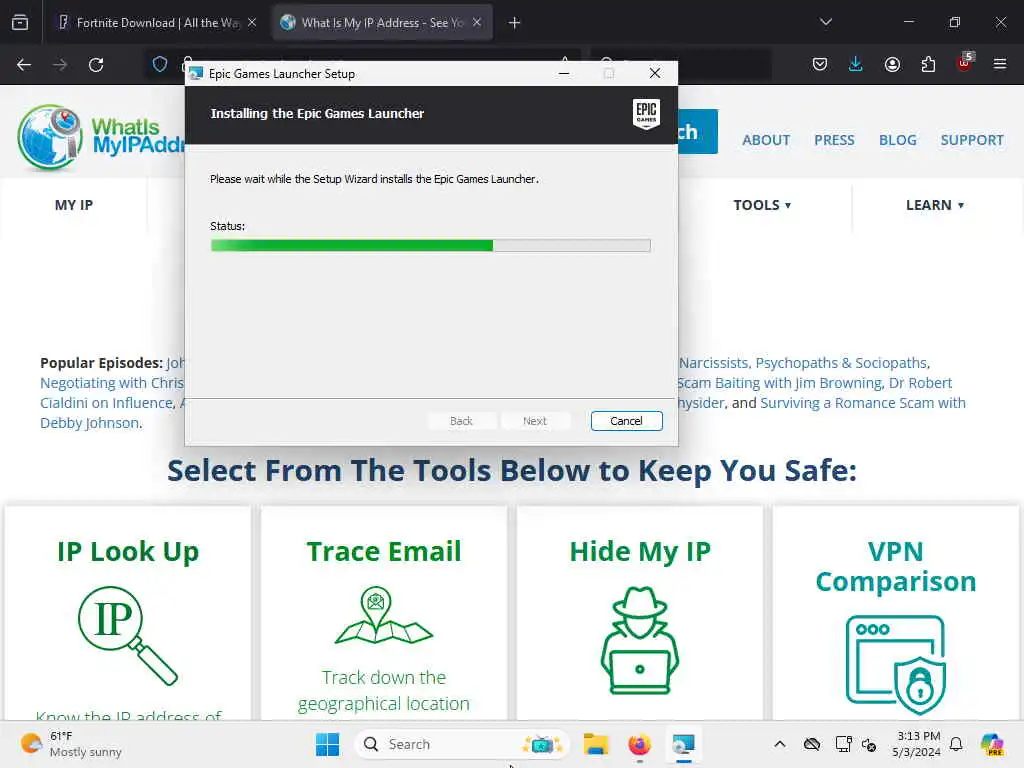
Task: Open Surviving a Romance Scam link
Action: (x=863, y=403)
